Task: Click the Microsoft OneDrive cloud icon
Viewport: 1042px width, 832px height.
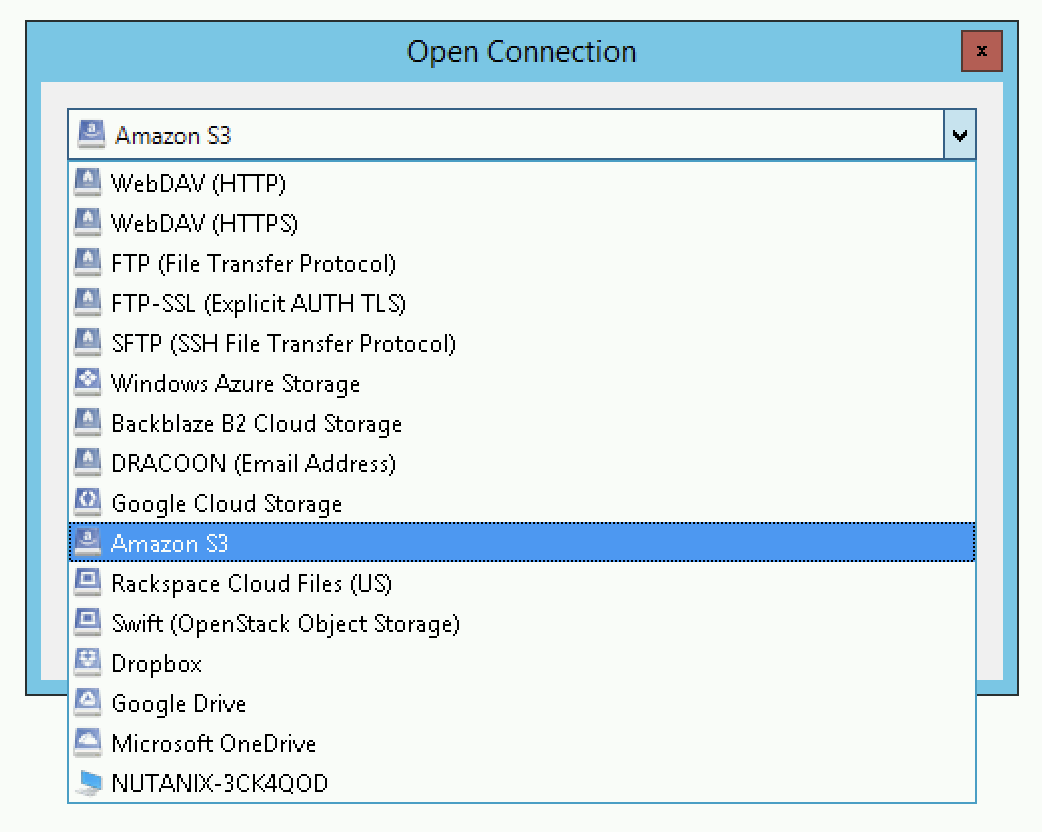Action: click(x=88, y=742)
